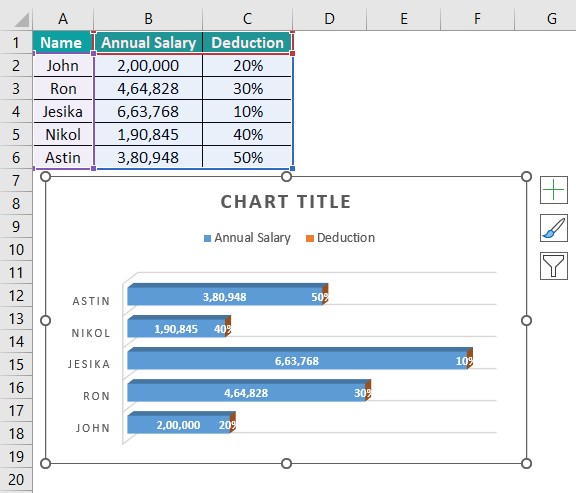This screenshot has height=493, width=576.
Task: Click the left-middle chart resize handle
Action: tap(45, 321)
